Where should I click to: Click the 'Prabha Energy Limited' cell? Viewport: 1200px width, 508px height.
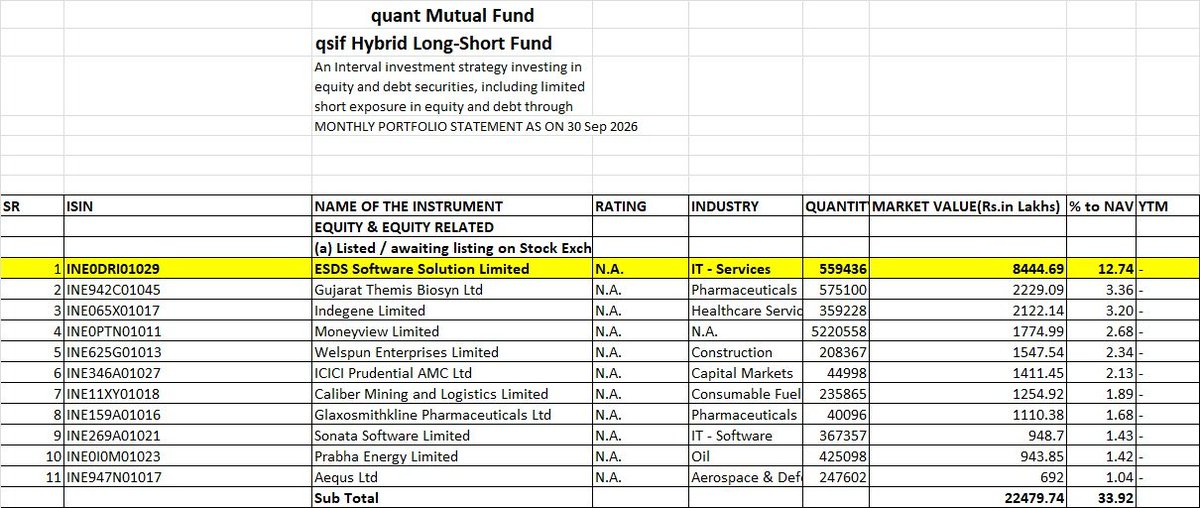click(452, 456)
